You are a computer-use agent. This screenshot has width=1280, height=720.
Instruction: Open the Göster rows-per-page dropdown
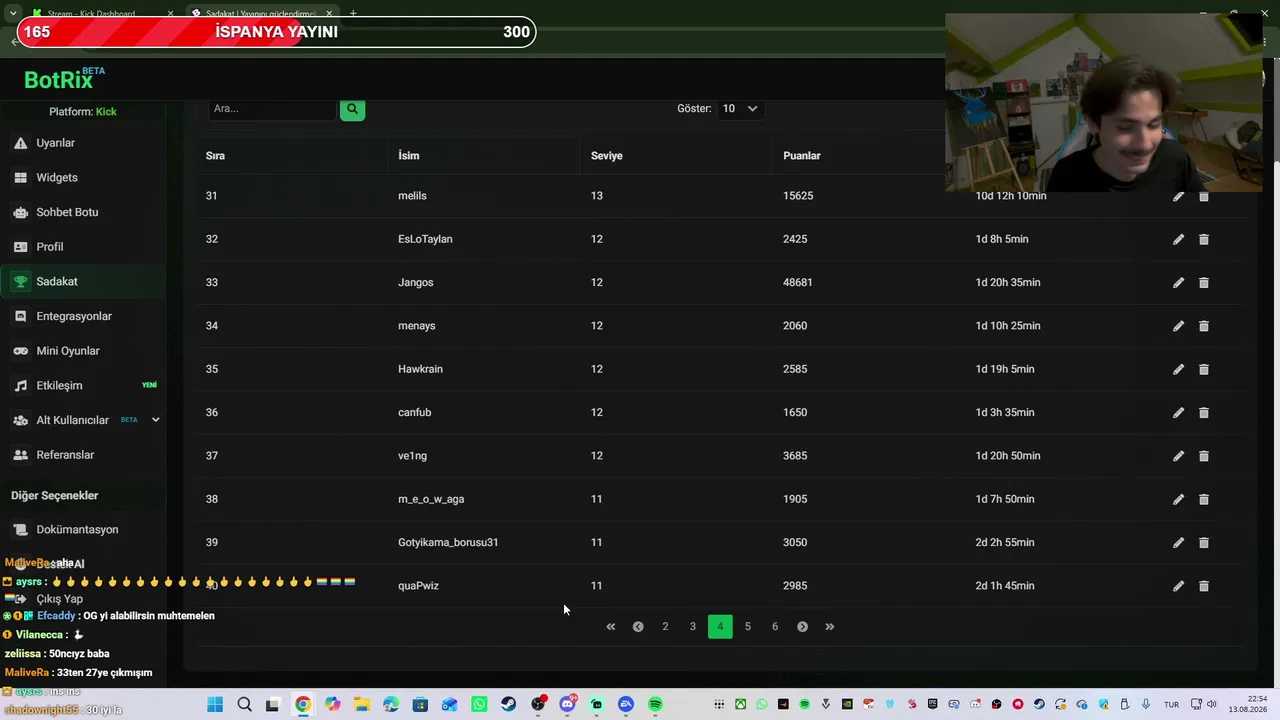(x=740, y=109)
